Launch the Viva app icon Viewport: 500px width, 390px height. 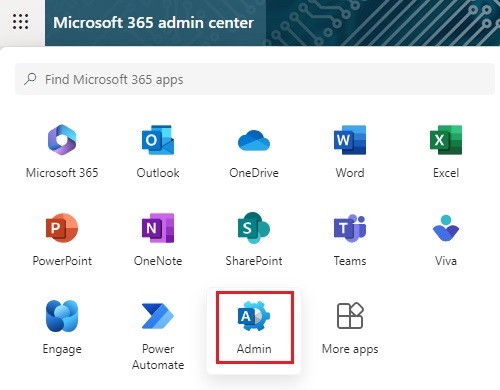[446, 228]
